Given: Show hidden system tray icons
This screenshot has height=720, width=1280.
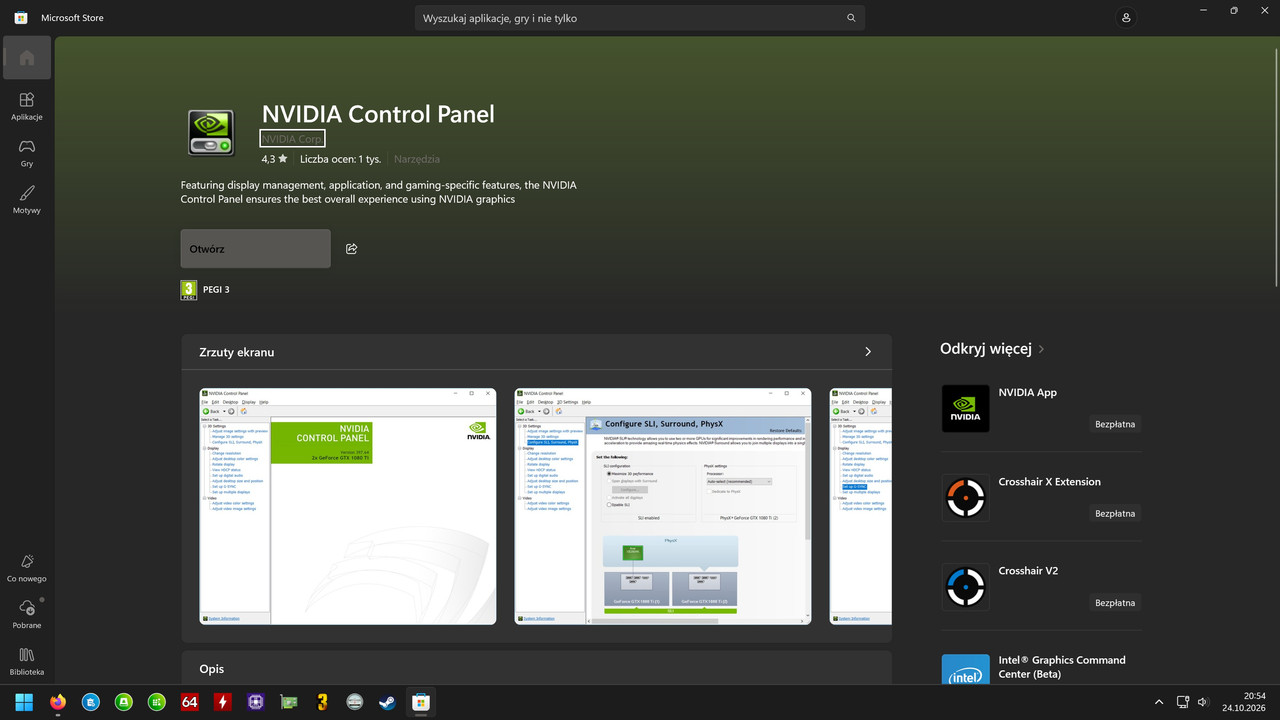Looking at the screenshot, I should (x=1159, y=702).
